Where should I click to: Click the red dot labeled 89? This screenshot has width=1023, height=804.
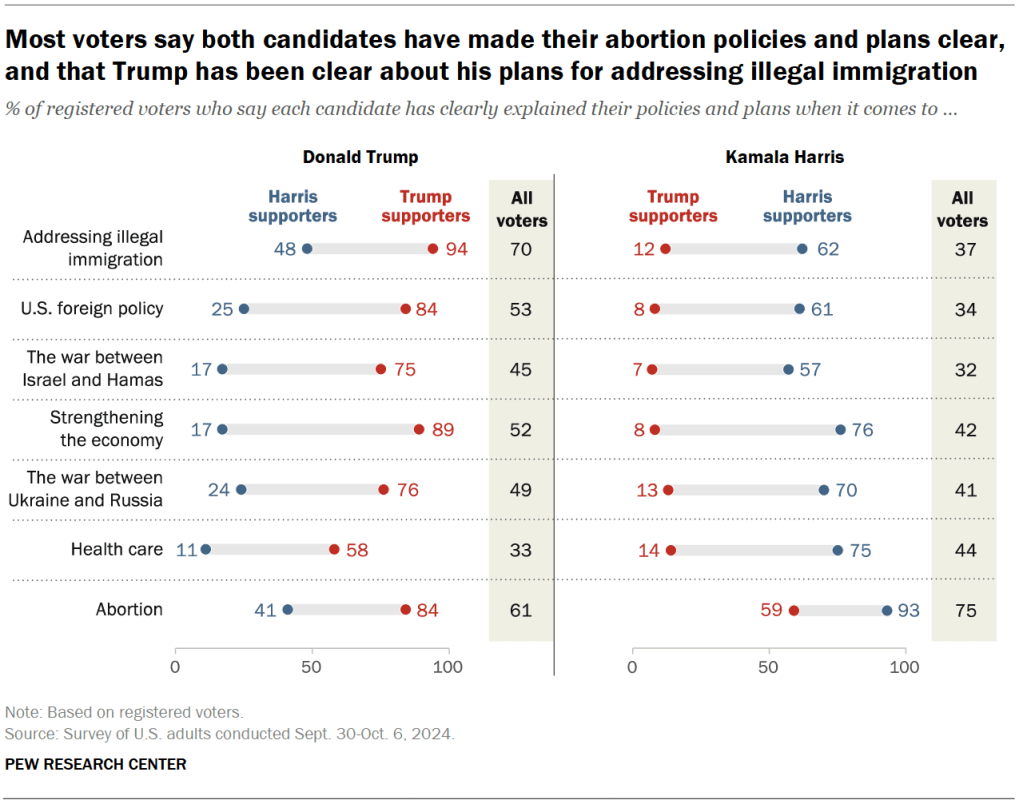point(418,429)
